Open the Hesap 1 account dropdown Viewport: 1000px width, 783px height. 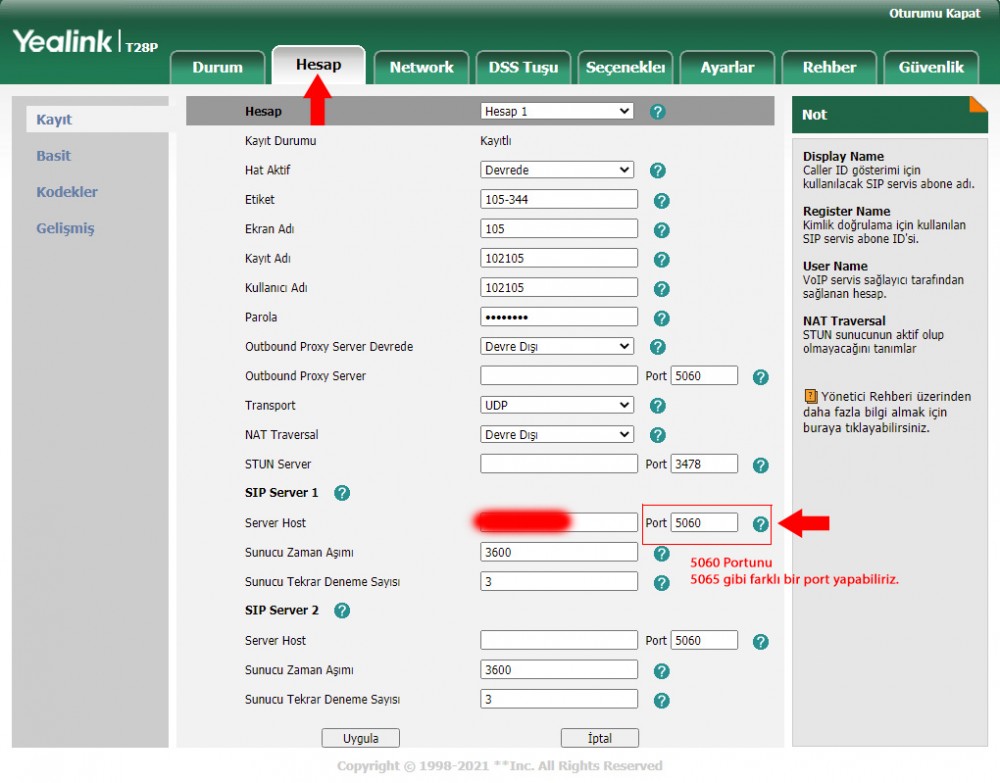click(557, 111)
